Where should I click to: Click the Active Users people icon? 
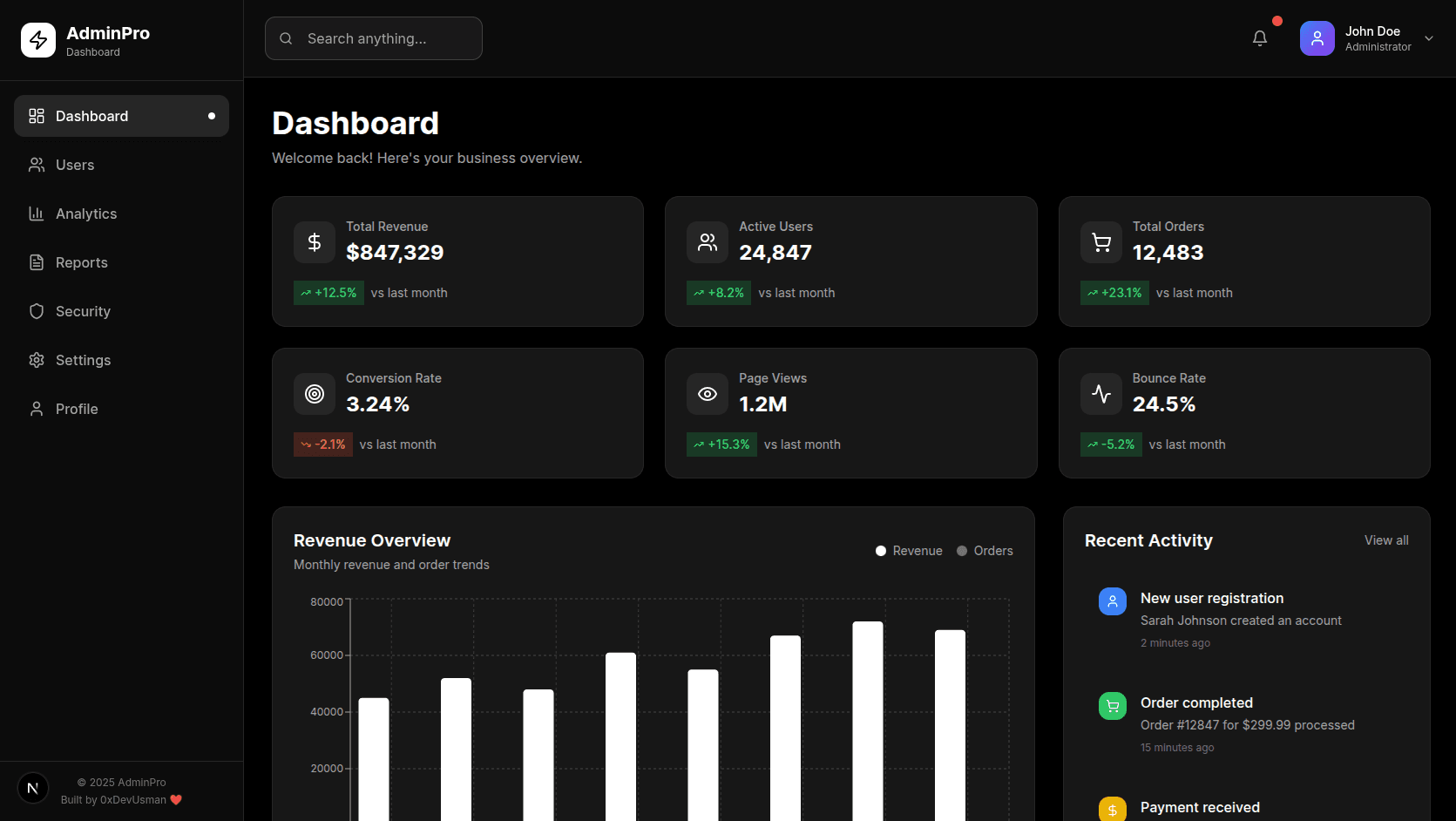pyautogui.click(x=708, y=242)
